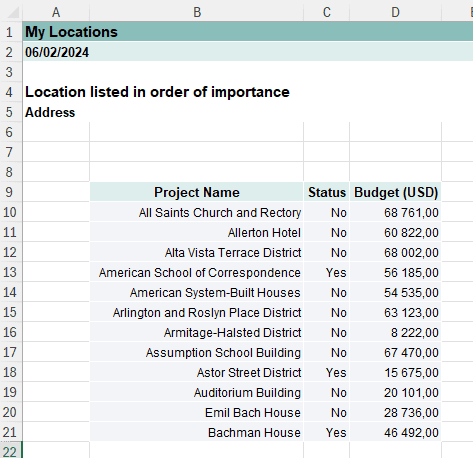Select 'Arlington and Roslyn Place District' cell
The image size is (473, 458).
[197, 312]
